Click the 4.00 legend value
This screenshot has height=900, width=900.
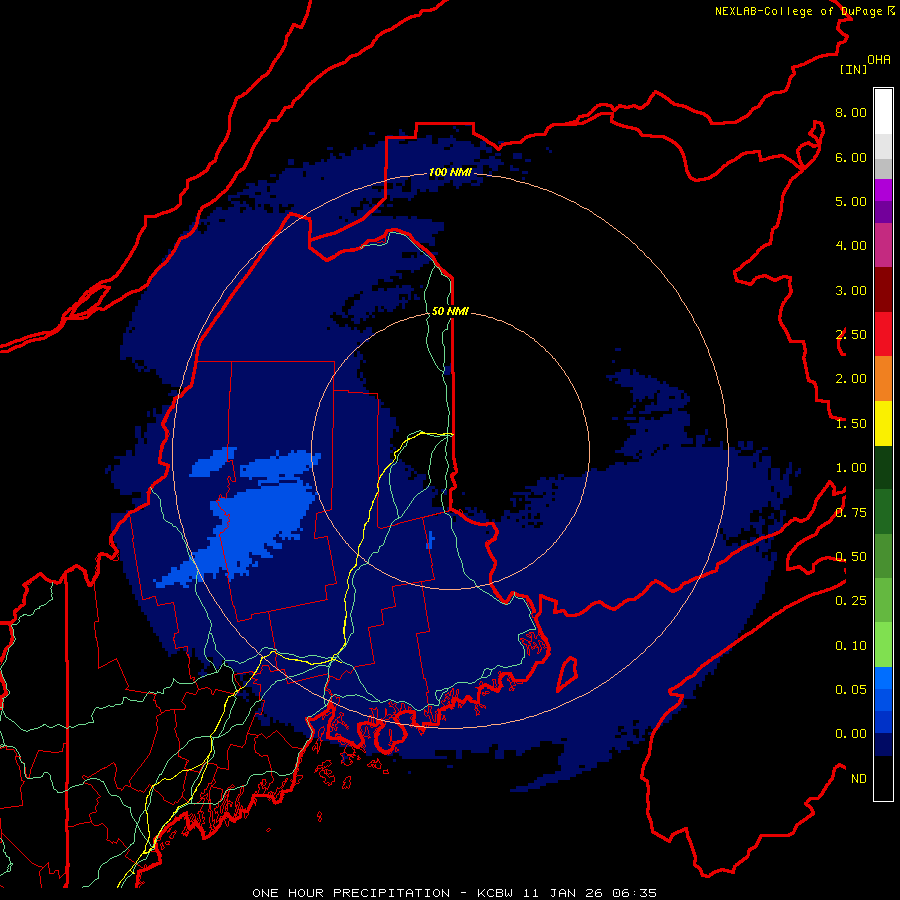click(851, 246)
